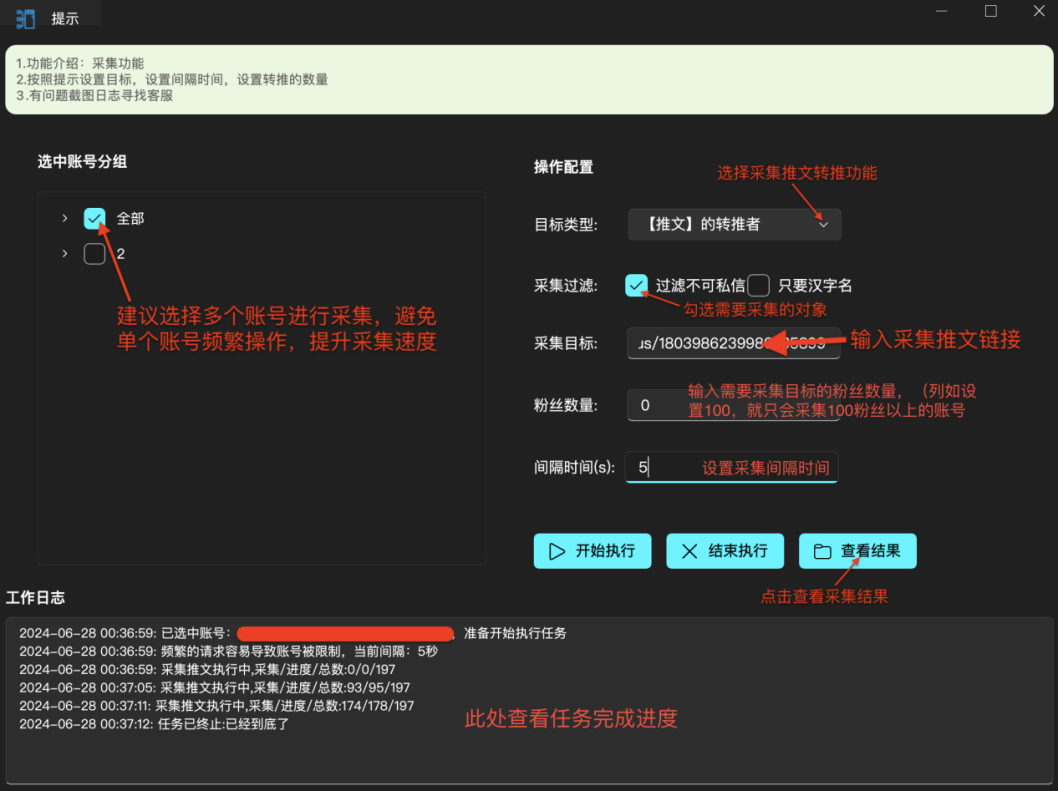Stop the task with the 结束执行 X icon

(689, 551)
